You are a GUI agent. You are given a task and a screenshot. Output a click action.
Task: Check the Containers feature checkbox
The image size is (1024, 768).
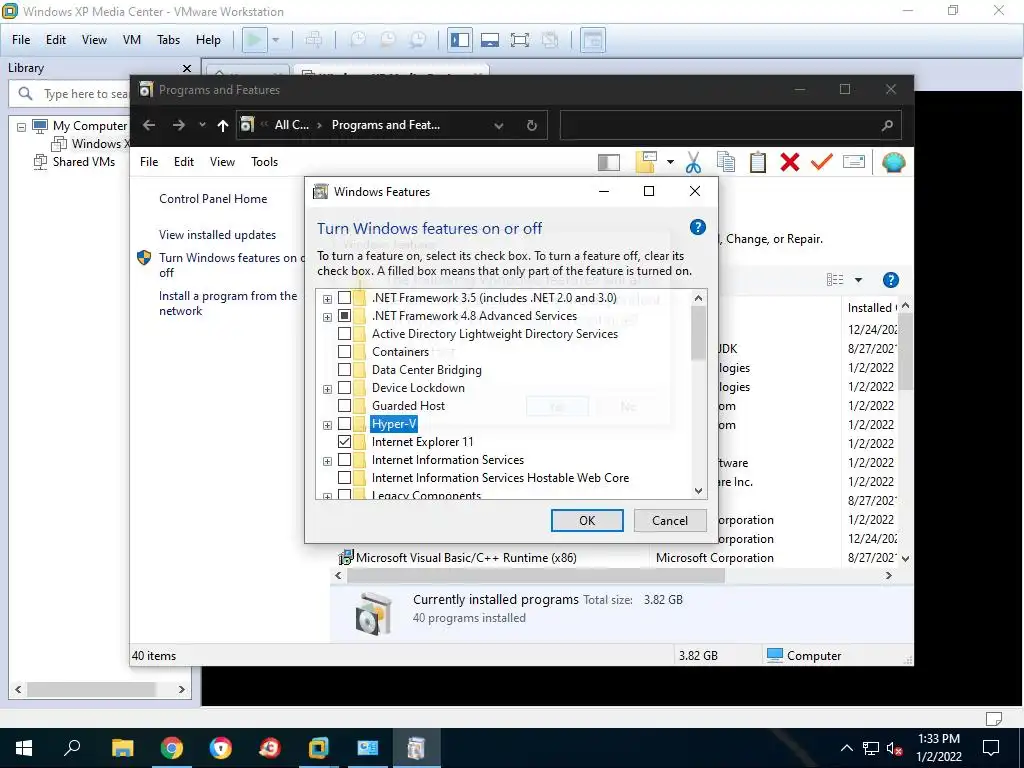click(x=344, y=352)
